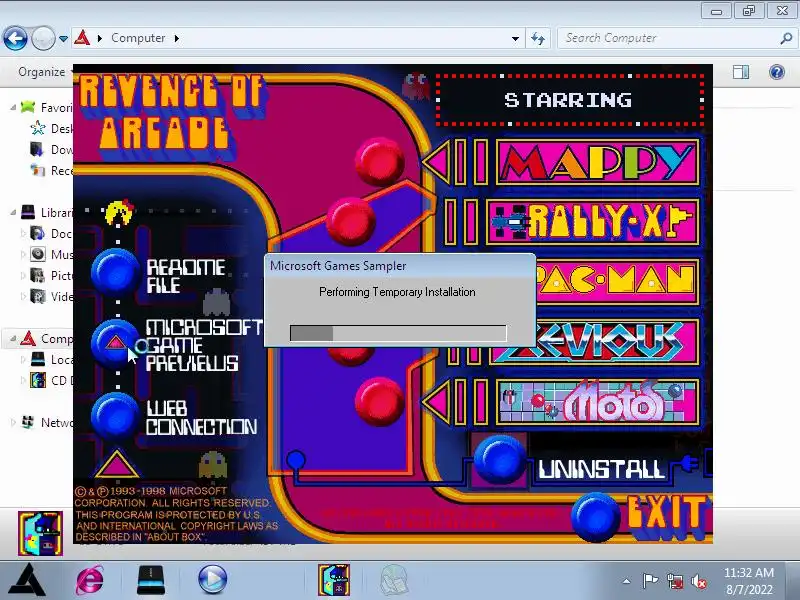The image size is (800, 600).
Task: Click the Uninstall text
Action: 602,469
